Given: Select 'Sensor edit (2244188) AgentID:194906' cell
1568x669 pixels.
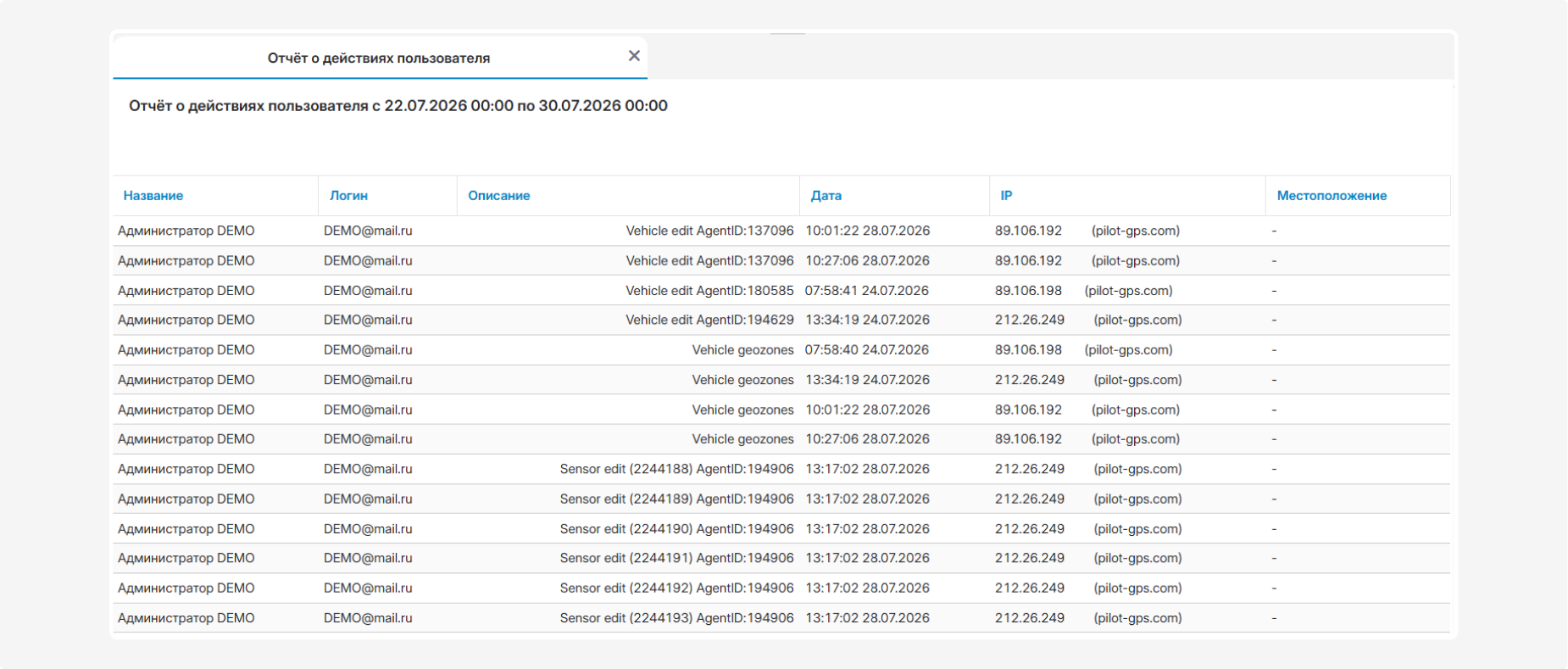Looking at the screenshot, I should click(676, 469).
